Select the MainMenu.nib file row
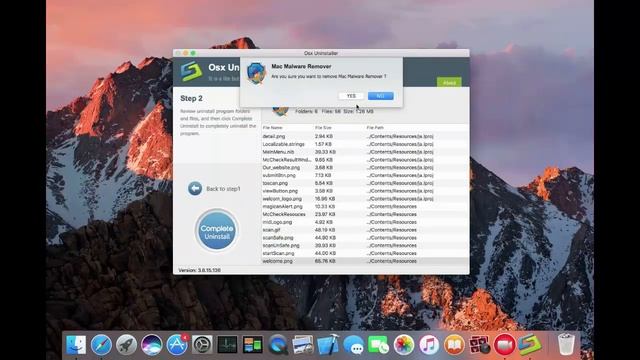The image size is (640, 360). pyautogui.click(x=364, y=152)
